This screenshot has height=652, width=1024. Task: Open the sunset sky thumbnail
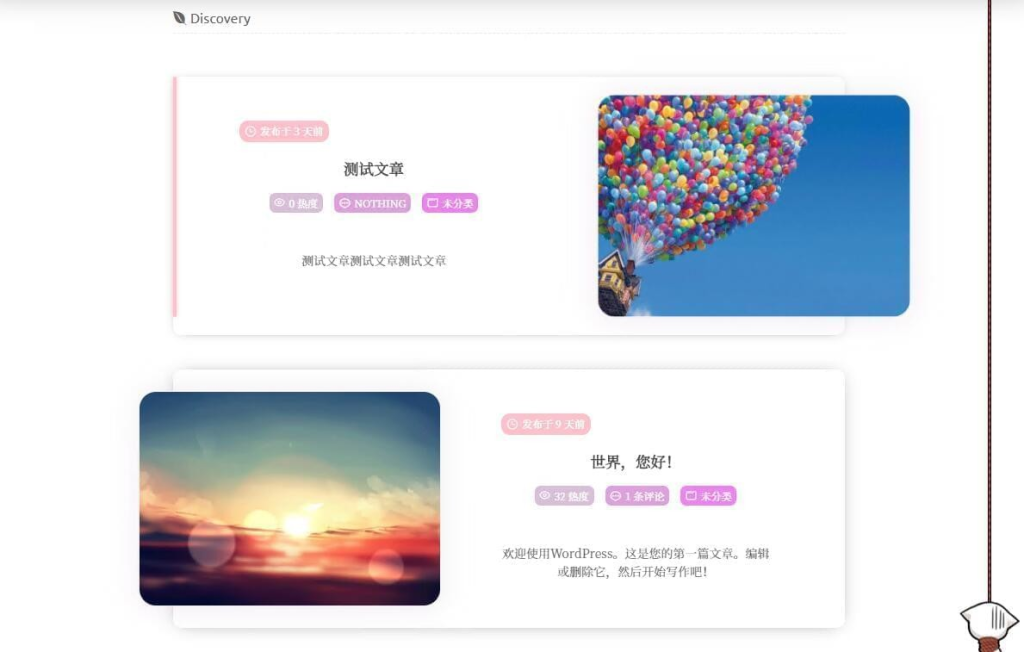(x=289, y=498)
